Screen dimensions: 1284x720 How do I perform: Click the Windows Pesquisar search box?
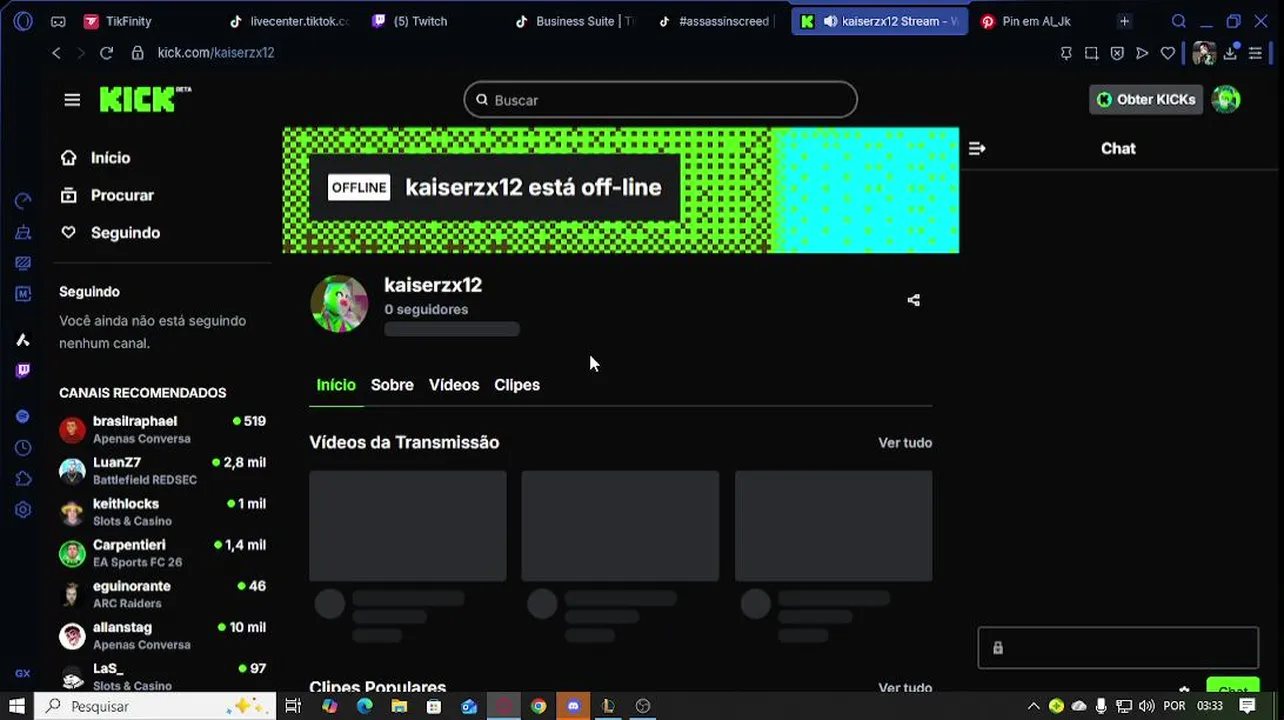155,706
